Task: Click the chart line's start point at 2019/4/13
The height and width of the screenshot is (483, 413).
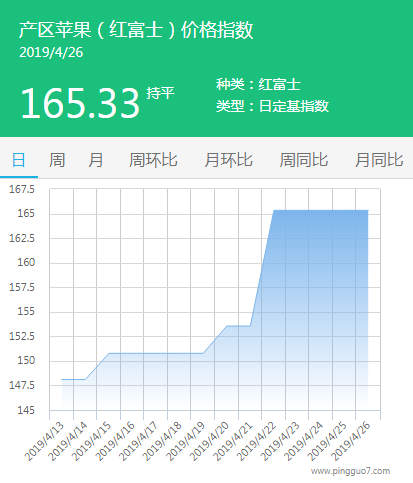Action: coord(62,379)
